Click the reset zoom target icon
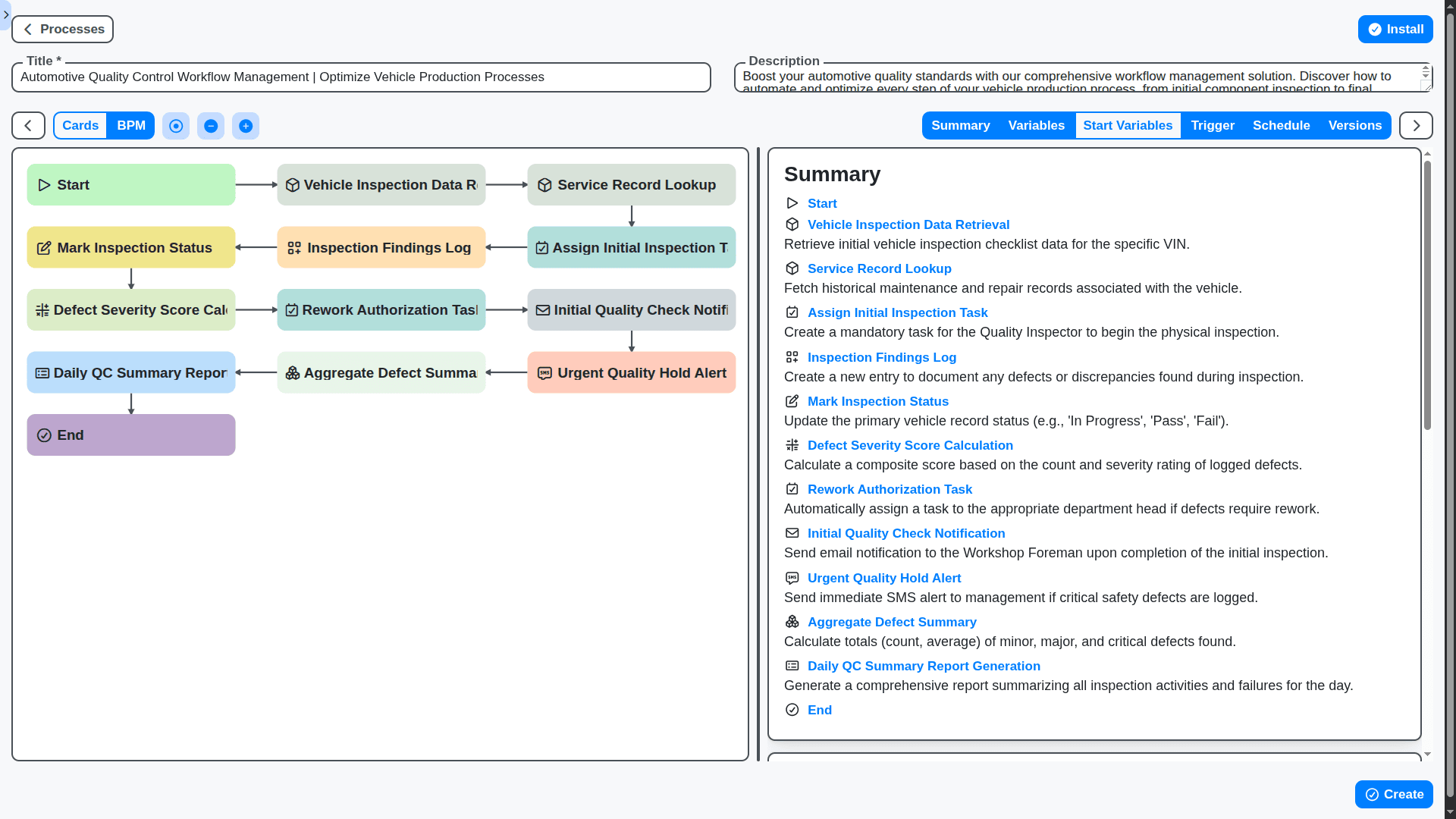This screenshot has width=1456, height=819. 176,126
